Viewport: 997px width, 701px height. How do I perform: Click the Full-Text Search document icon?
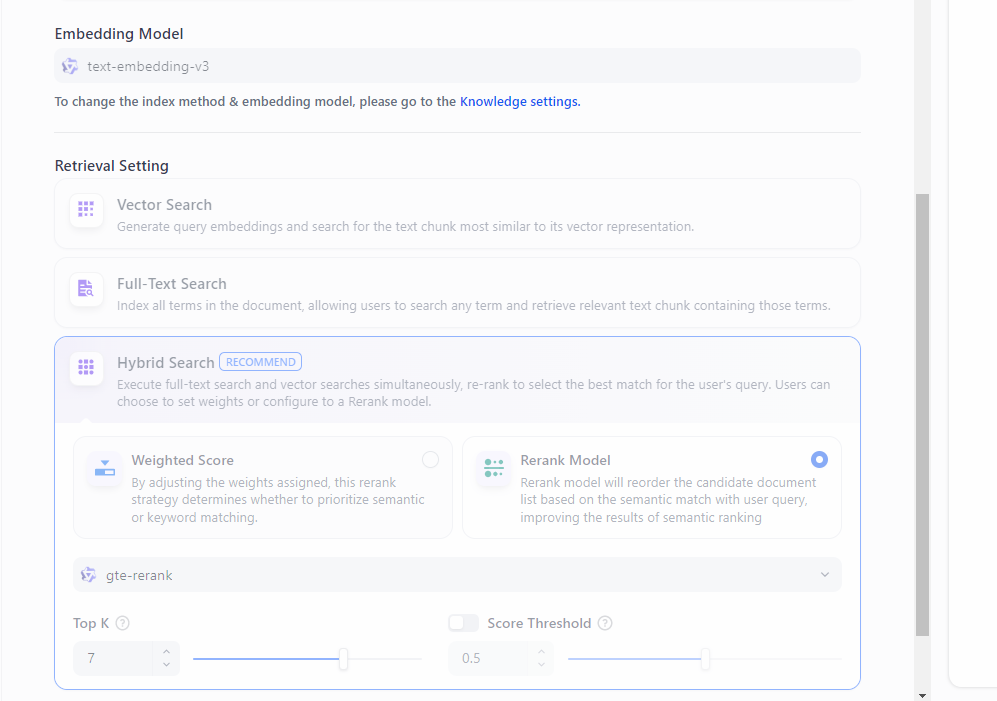(x=86, y=289)
